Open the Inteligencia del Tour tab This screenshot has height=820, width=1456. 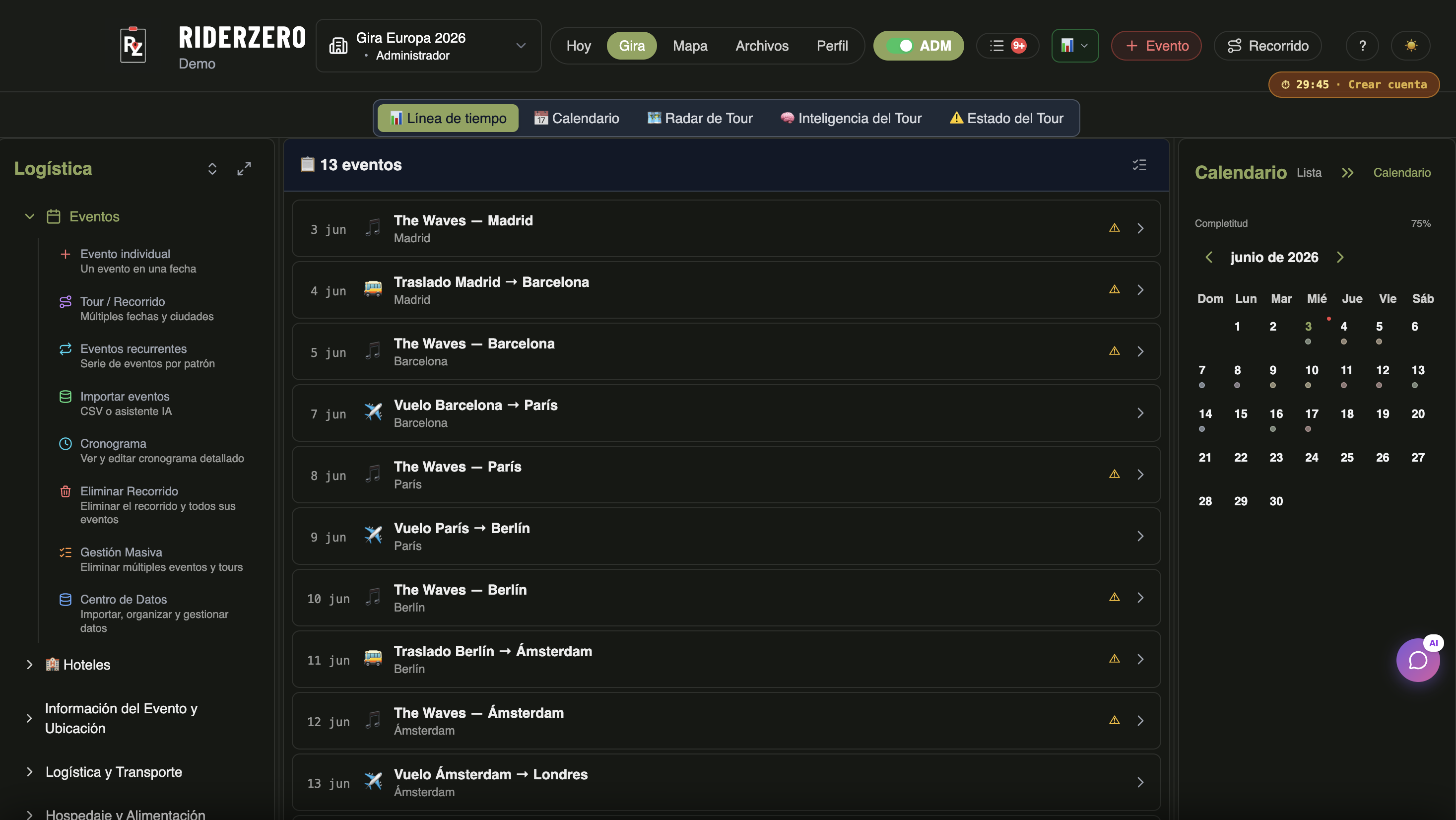tap(851, 118)
